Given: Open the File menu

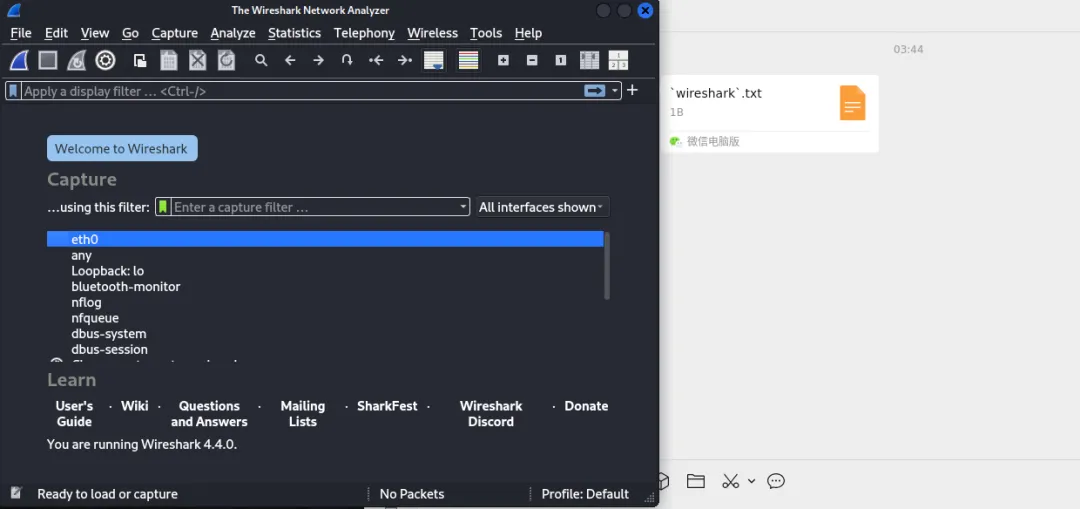Looking at the screenshot, I should click(21, 33).
